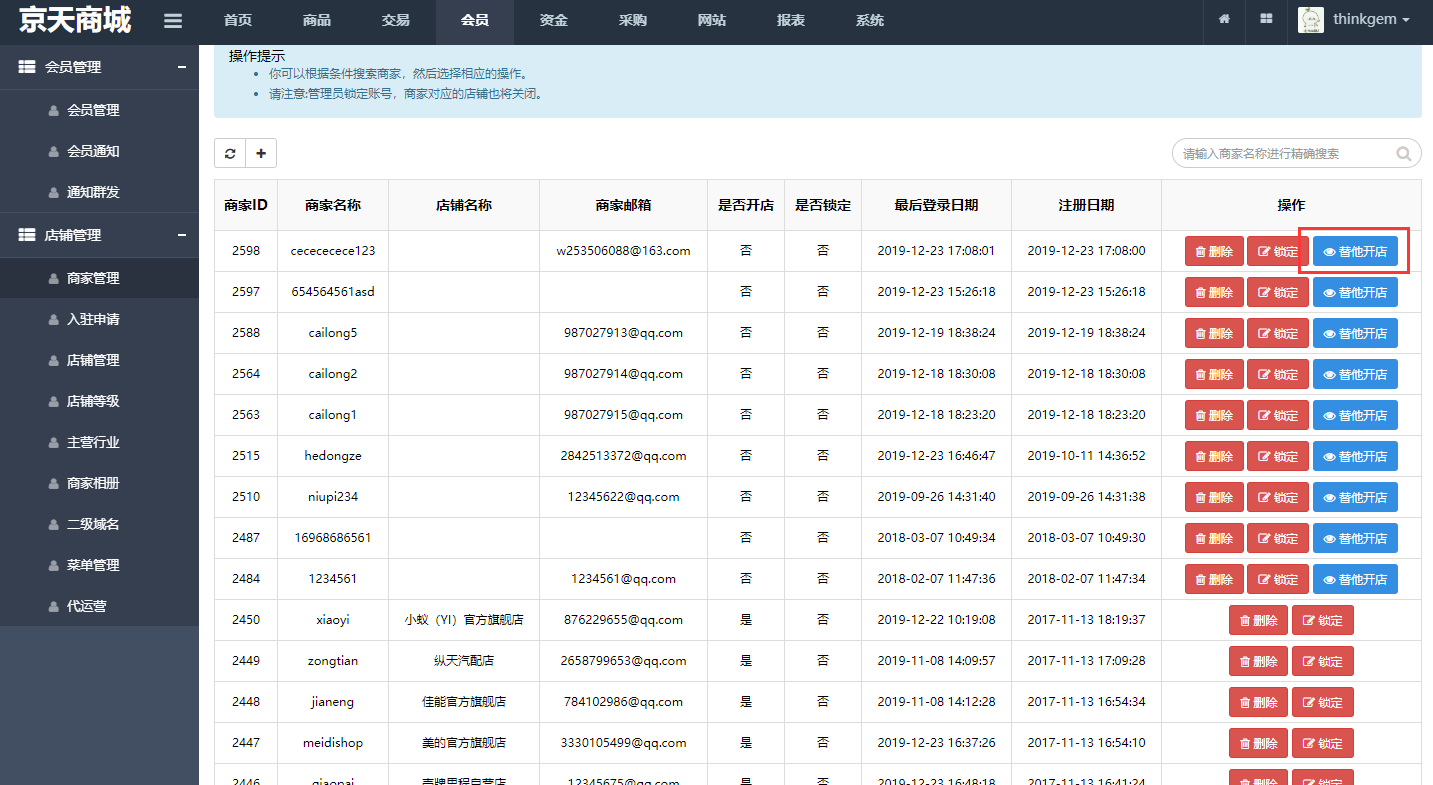
Task: Open 首页 in top navigation
Action: click(x=238, y=20)
